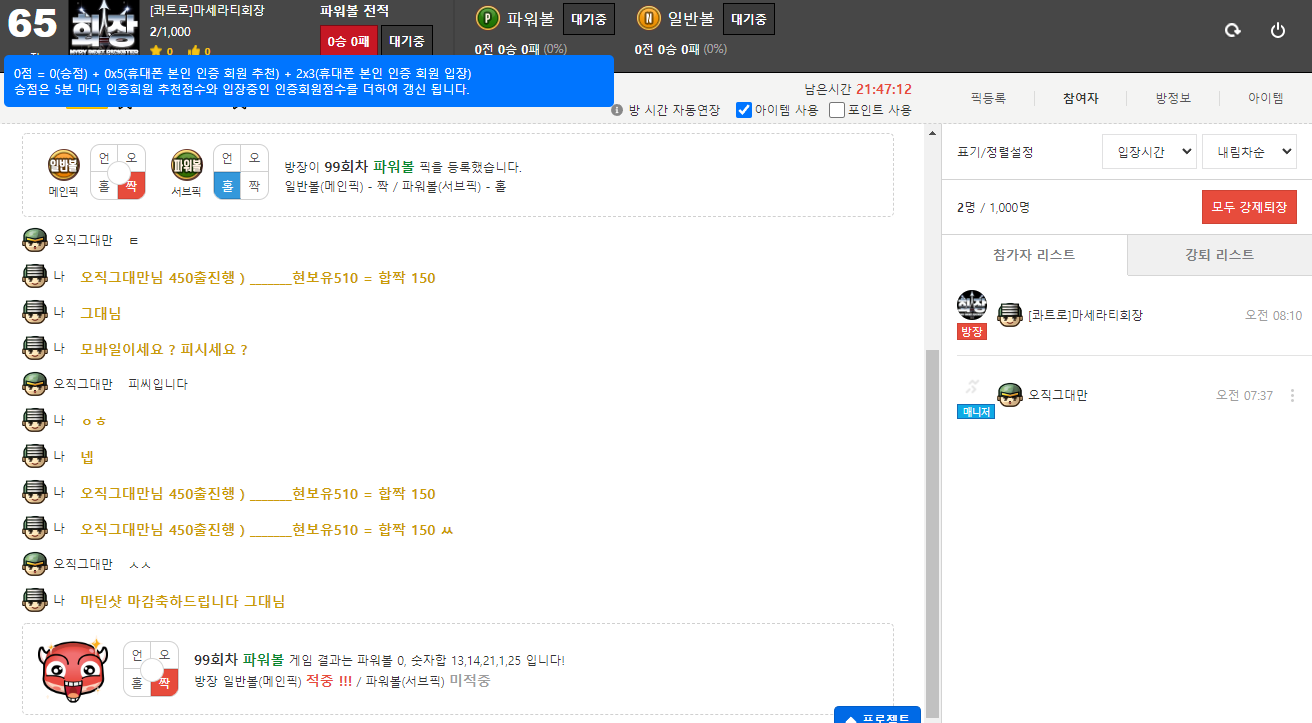Click the join time 오전 08:10
The image size is (1312, 723).
(x=1273, y=315)
